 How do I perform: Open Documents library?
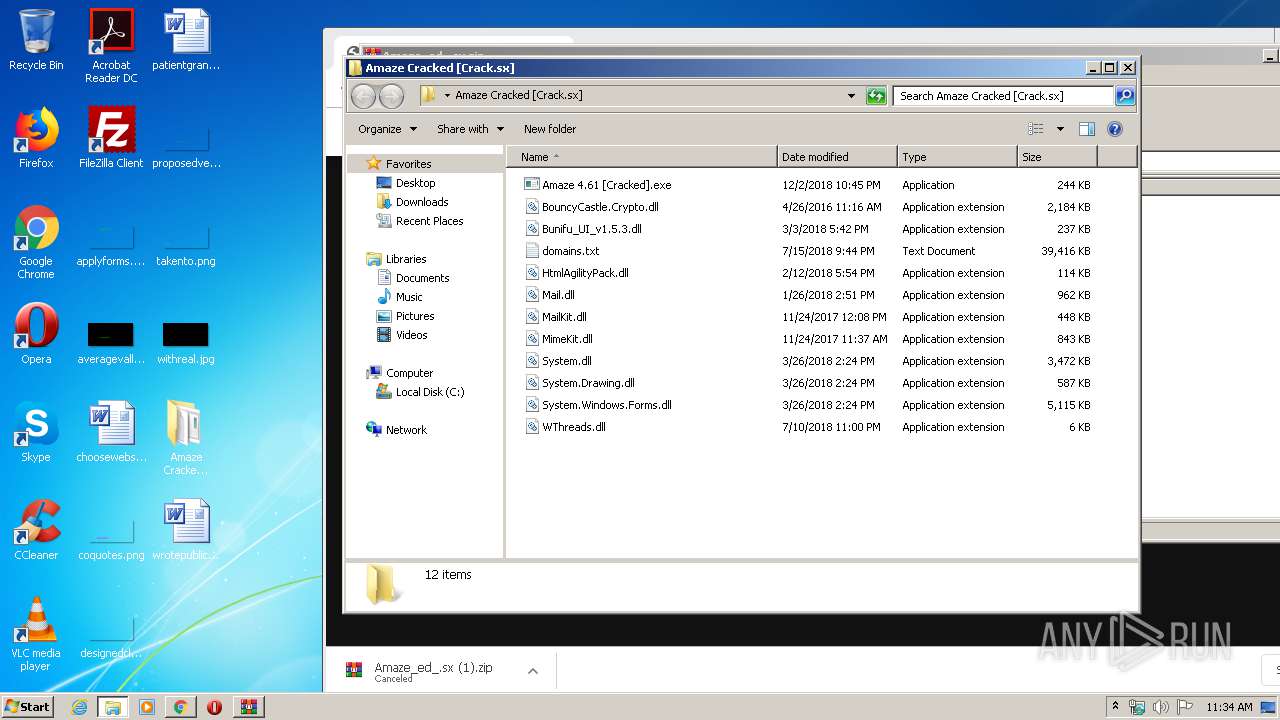pyautogui.click(x=422, y=278)
